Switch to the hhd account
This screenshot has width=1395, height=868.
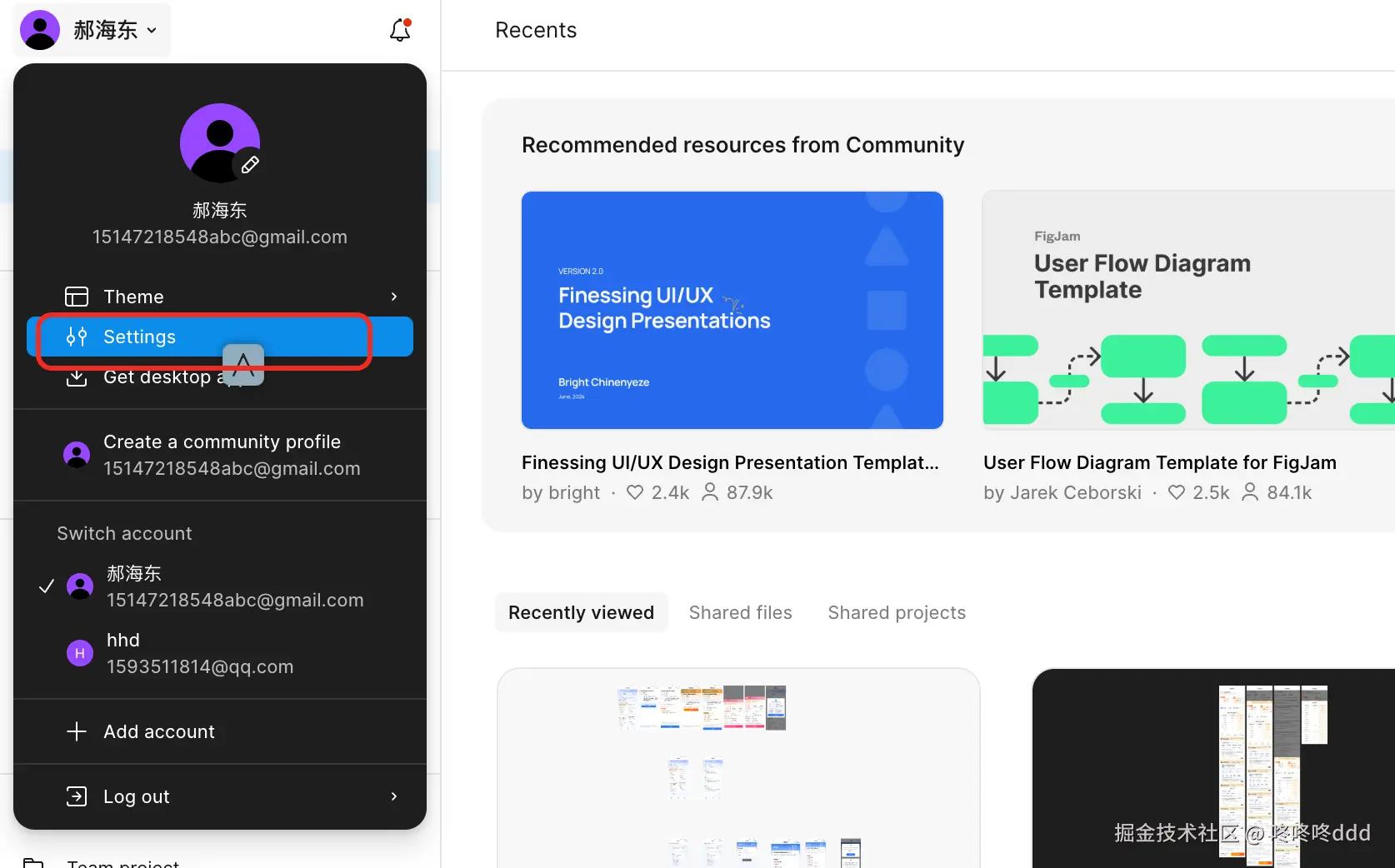[220, 653]
